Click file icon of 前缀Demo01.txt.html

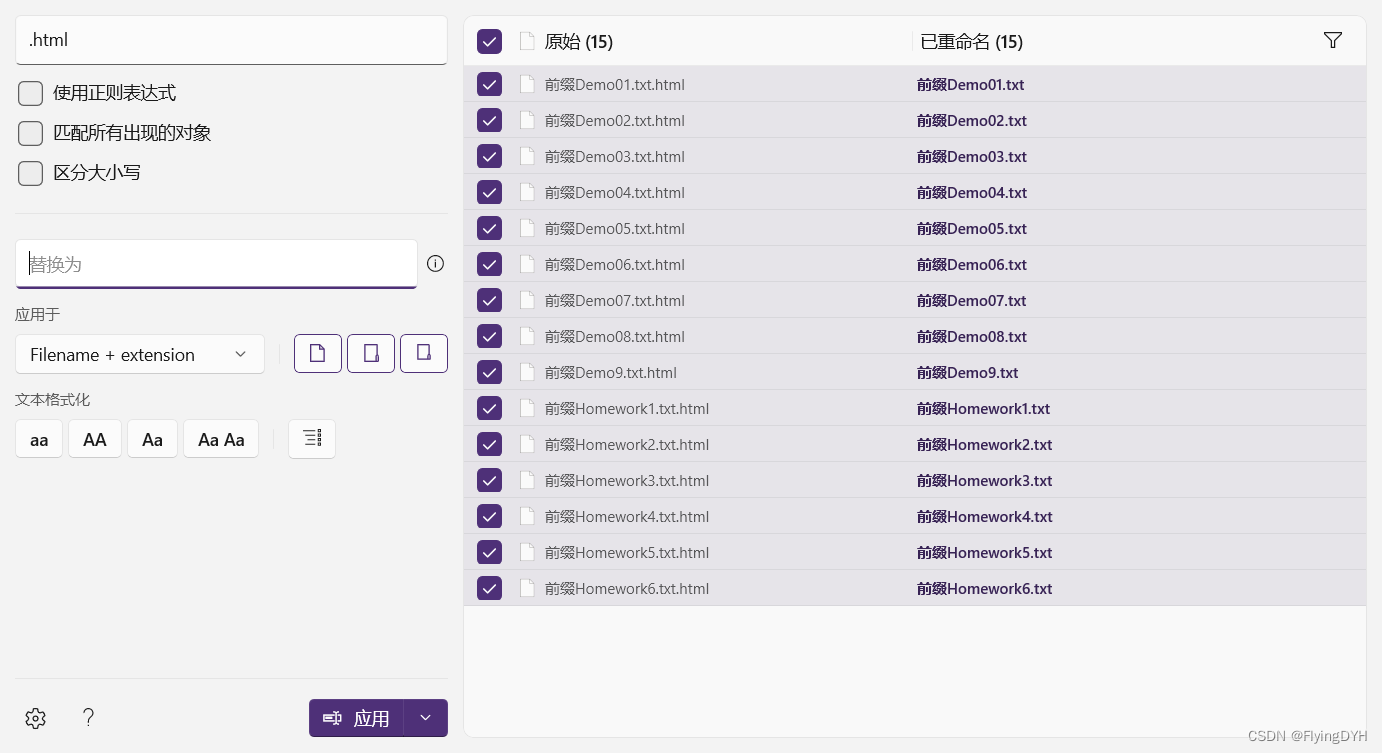[x=527, y=85]
